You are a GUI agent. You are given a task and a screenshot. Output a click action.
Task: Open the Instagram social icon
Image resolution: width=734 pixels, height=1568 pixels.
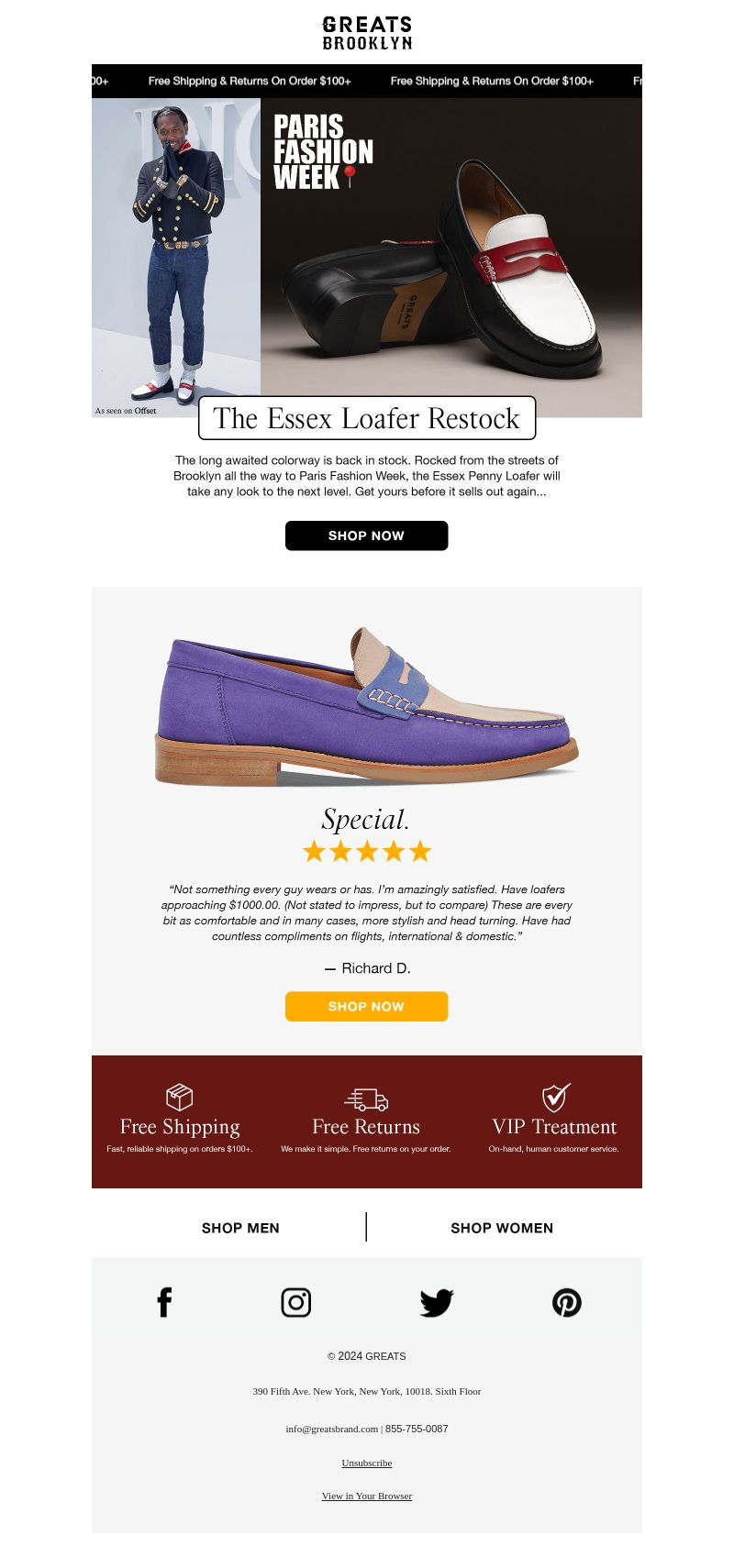pyautogui.click(x=295, y=1302)
